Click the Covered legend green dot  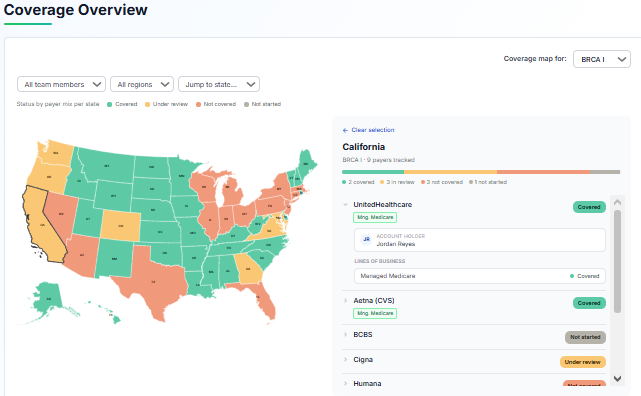(110, 105)
